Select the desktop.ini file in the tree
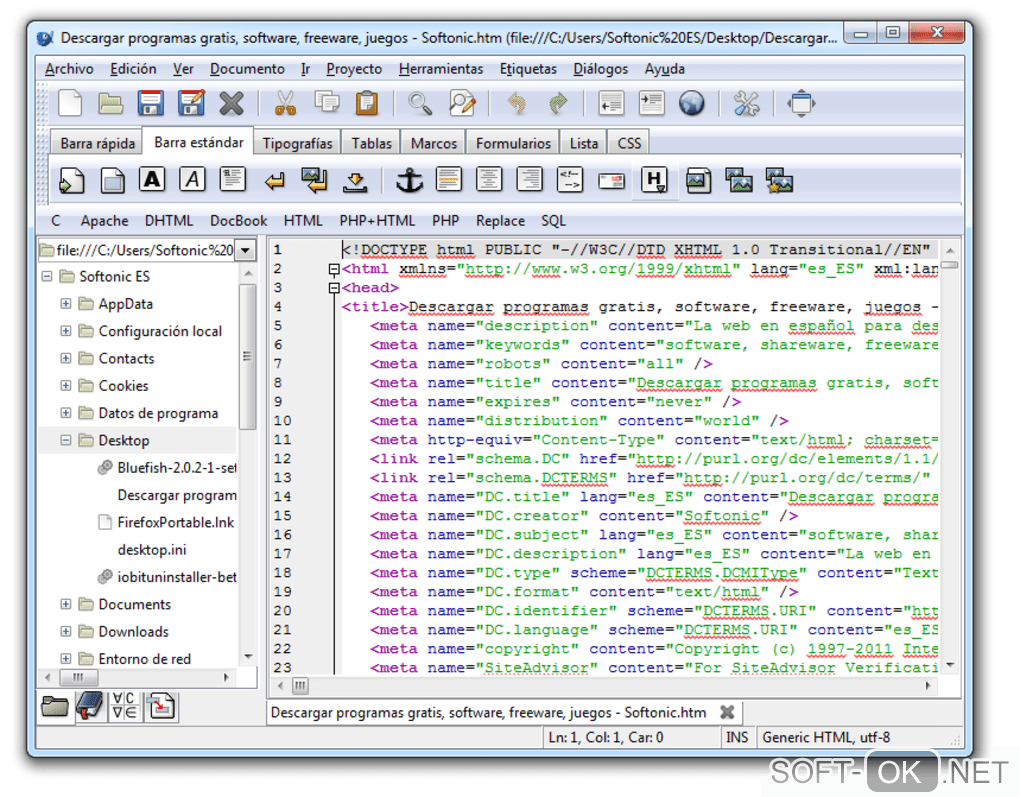Image resolution: width=1020 pixels, height=797 pixels. click(152, 550)
